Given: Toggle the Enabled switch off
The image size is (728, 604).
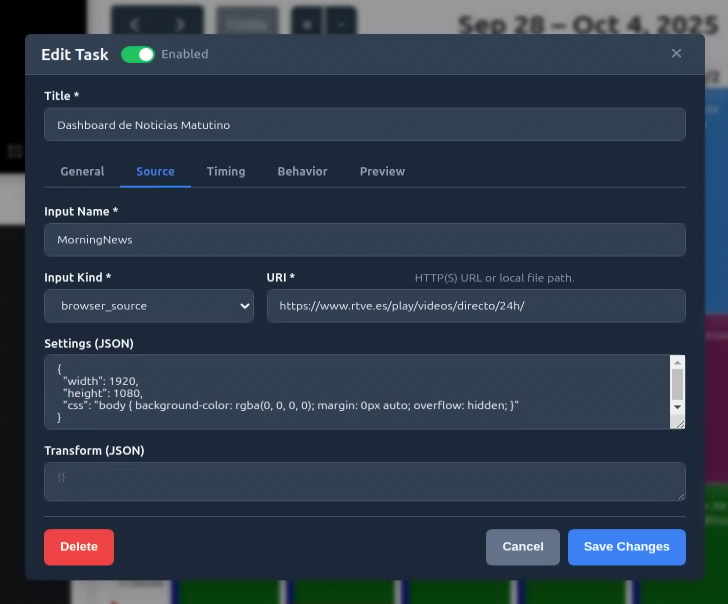Looking at the screenshot, I should pyautogui.click(x=138, y=54).
